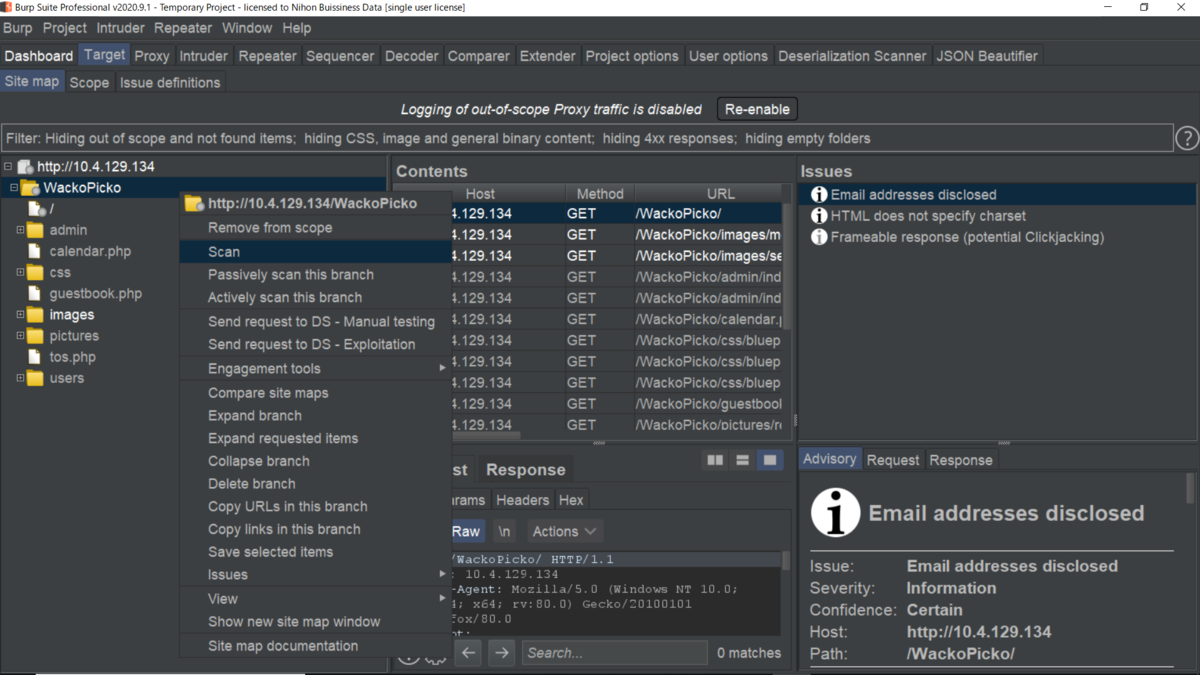Click the css folder icon

pos(35,272)
